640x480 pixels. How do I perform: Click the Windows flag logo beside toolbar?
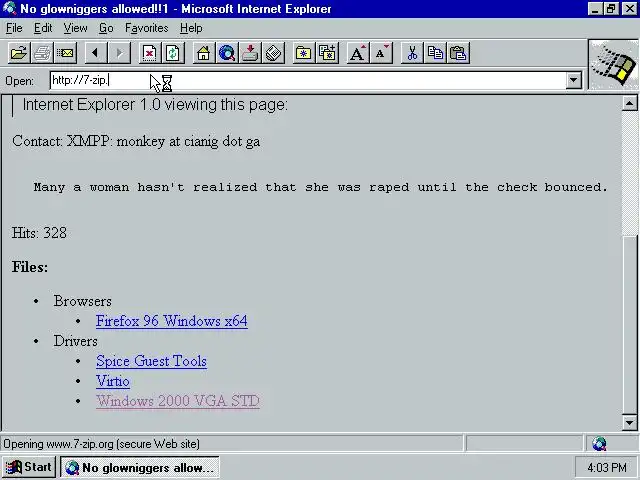(613, 64)
